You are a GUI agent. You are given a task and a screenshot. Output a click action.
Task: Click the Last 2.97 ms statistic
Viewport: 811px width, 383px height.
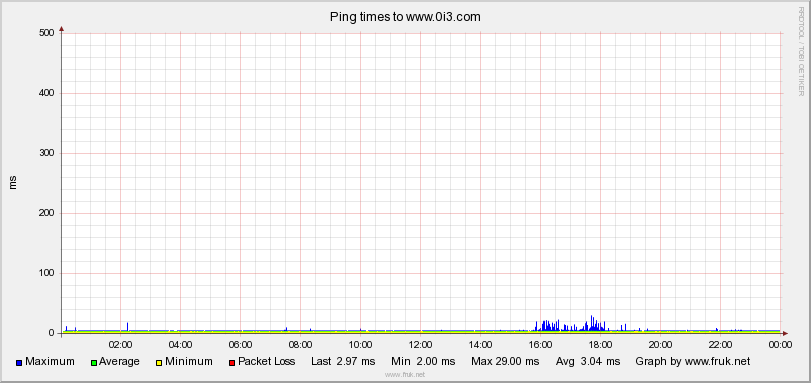click(x=343, y=361)
